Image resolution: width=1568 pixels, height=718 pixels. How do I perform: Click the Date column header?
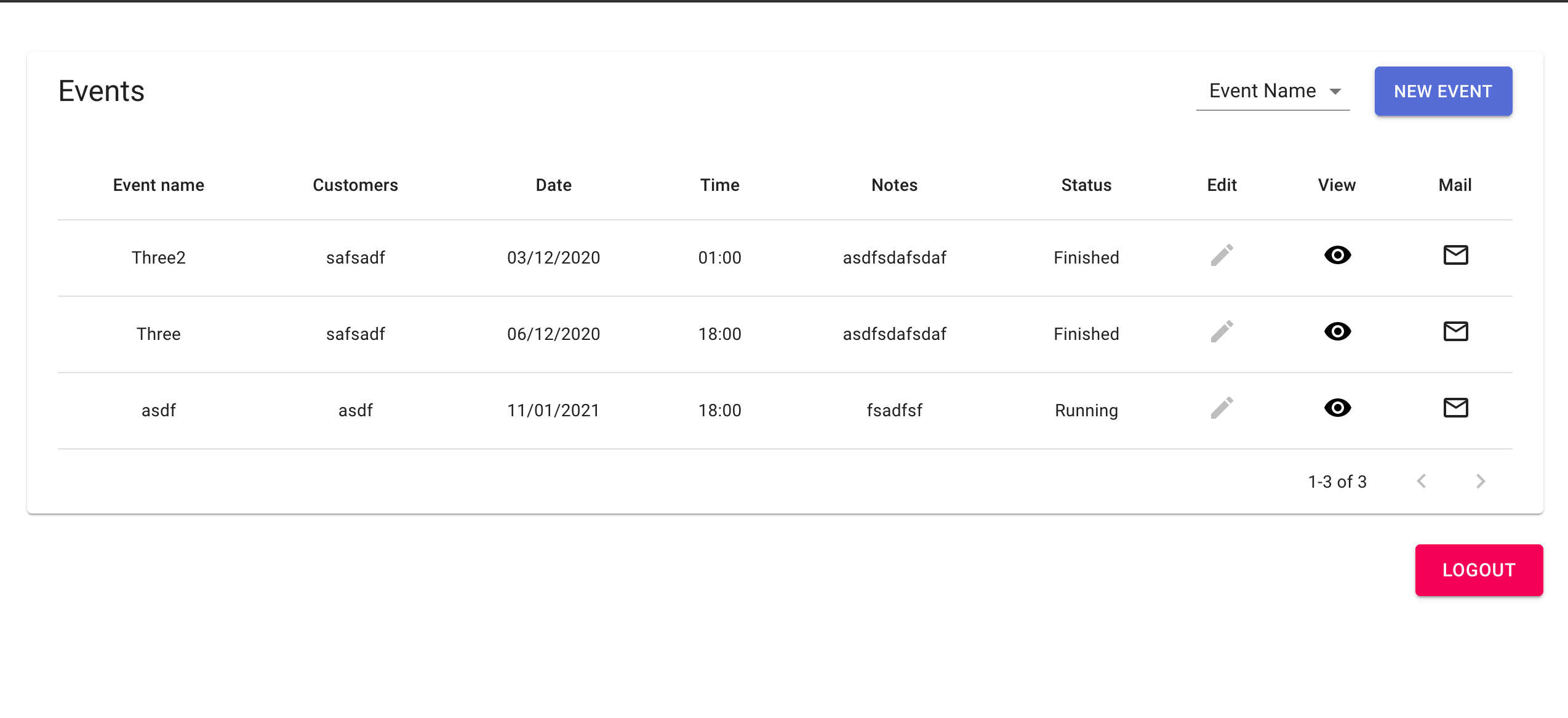click(x=553, y=185)
